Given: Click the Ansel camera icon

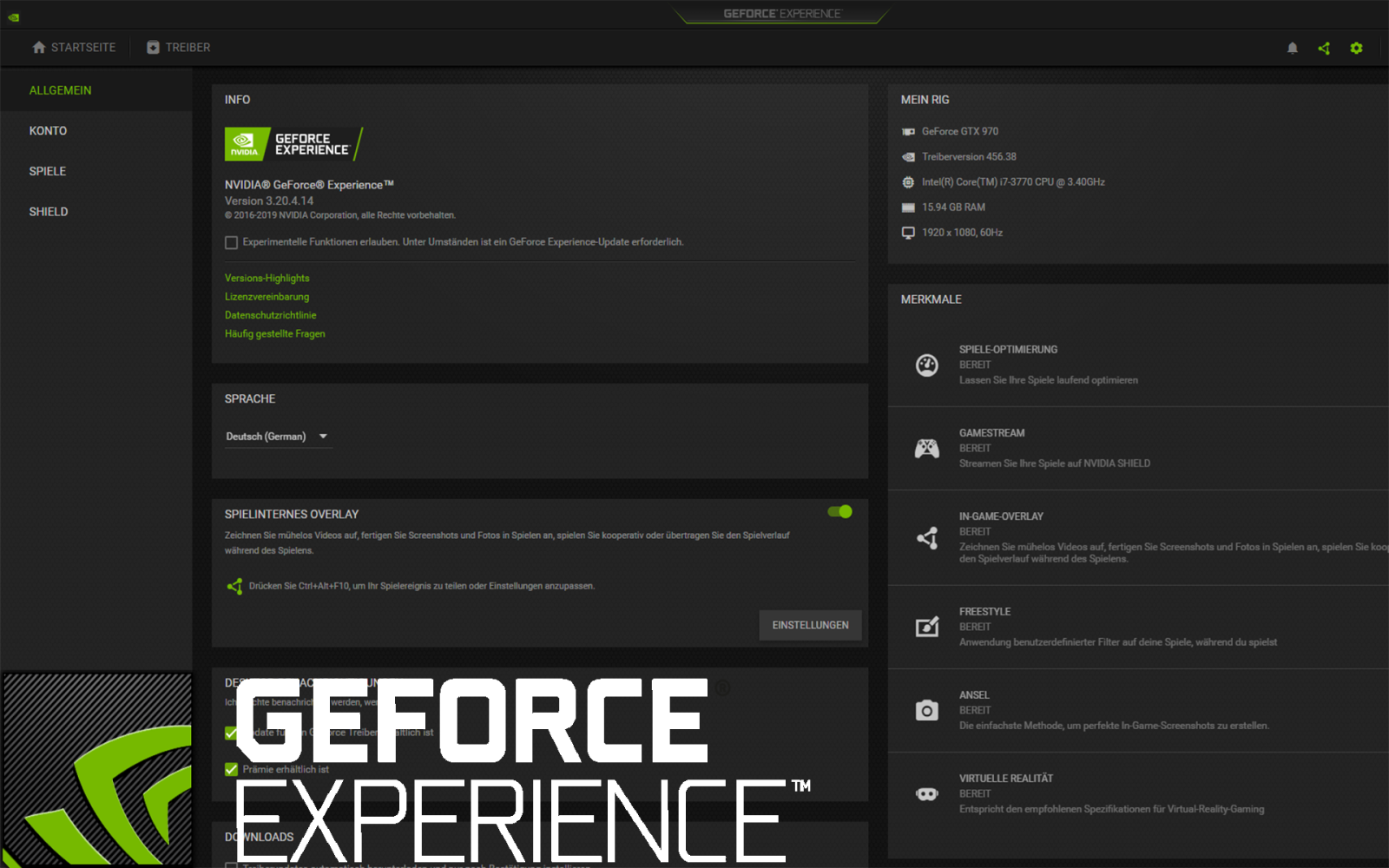Looking at the screenshot, I should click(926, 711).
